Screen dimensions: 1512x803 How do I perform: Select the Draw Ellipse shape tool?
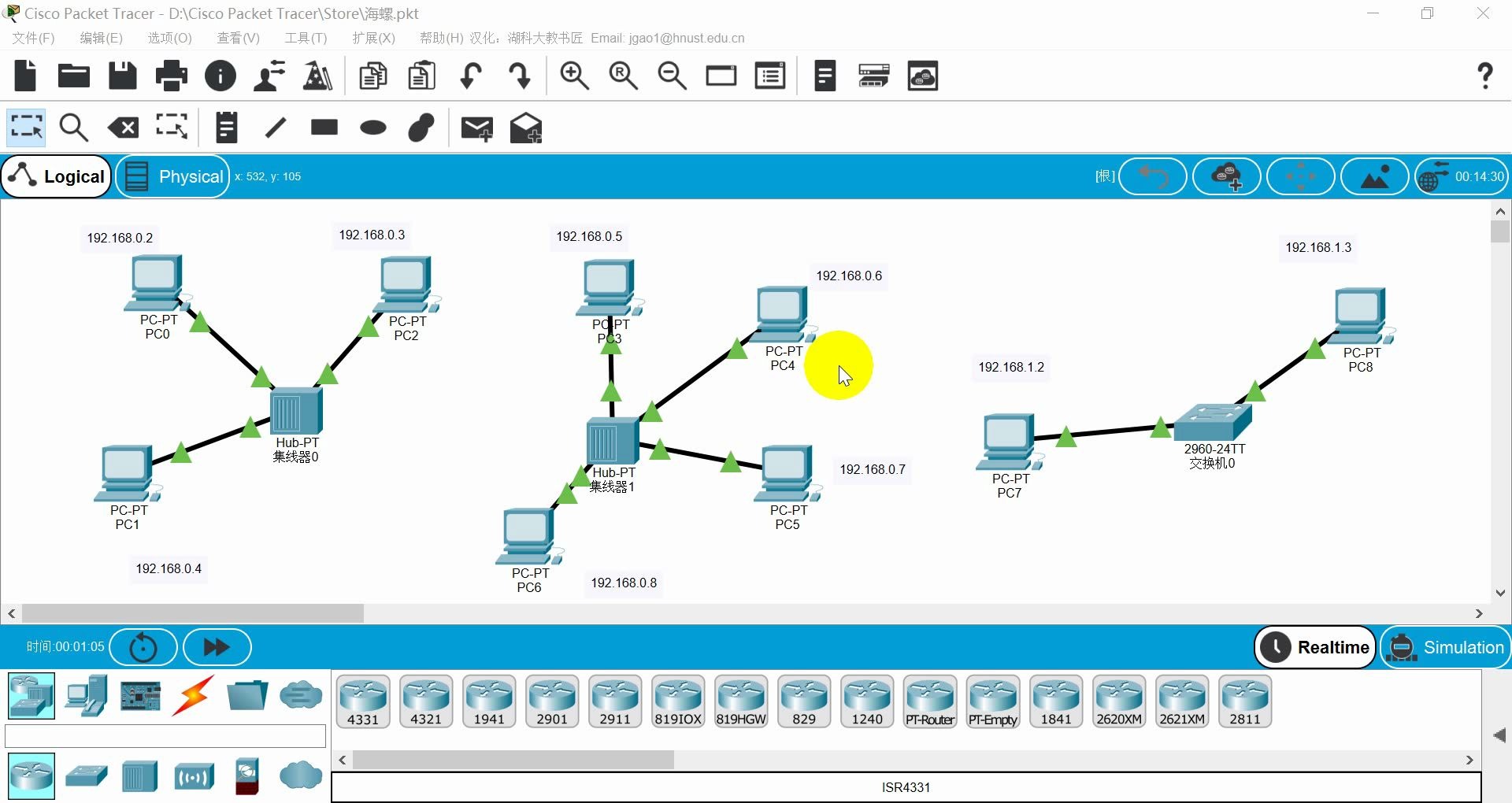tap(372, 128)
